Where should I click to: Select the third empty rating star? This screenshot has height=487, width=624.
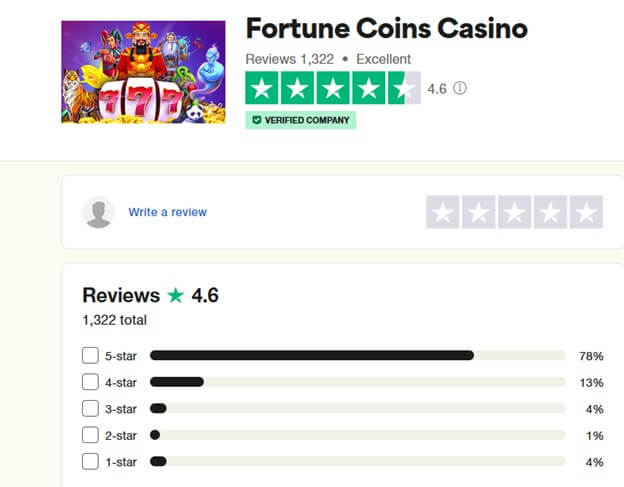[515, 212]
